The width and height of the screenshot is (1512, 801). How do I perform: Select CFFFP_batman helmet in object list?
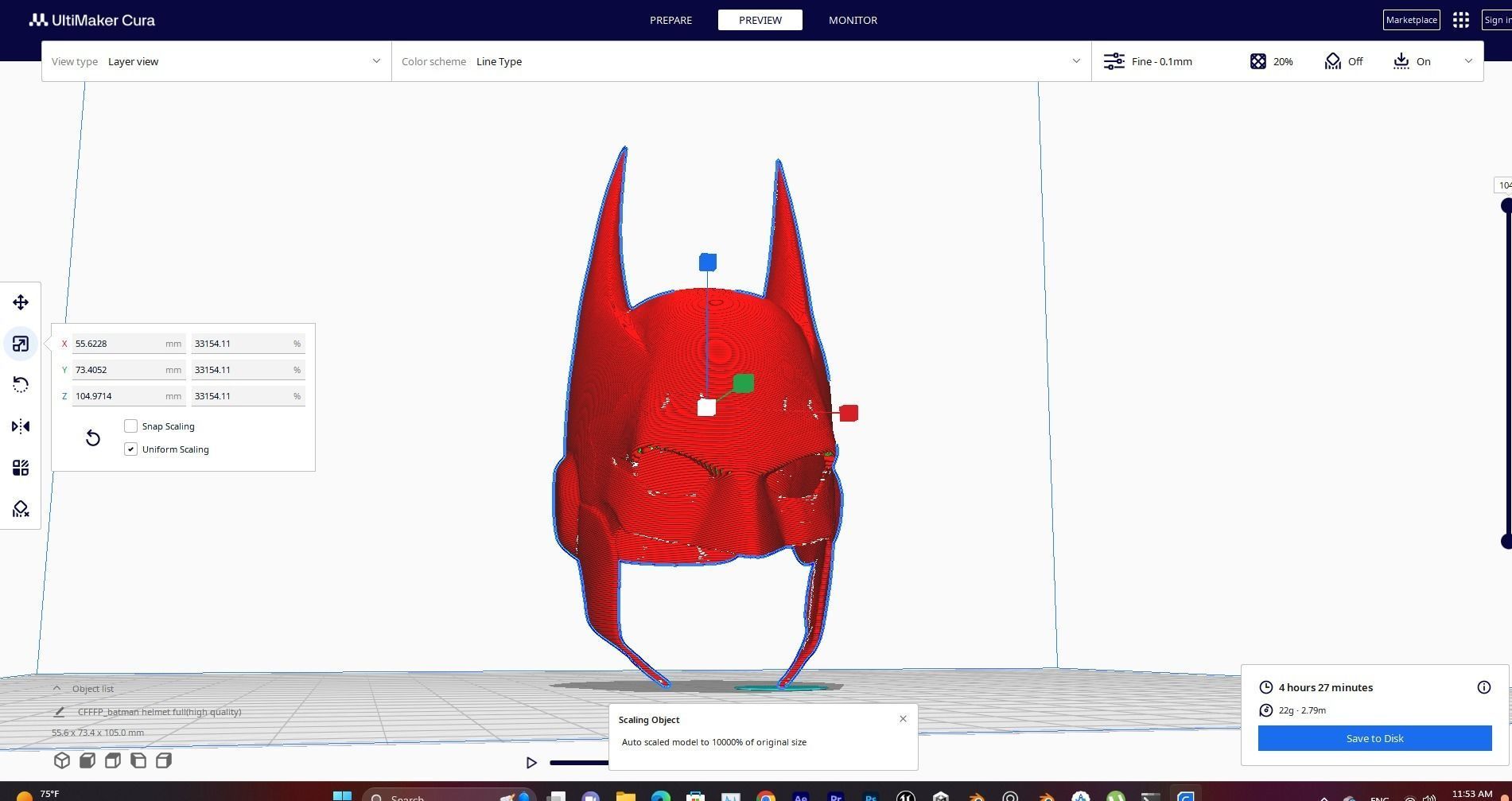(x=159, y=712)
